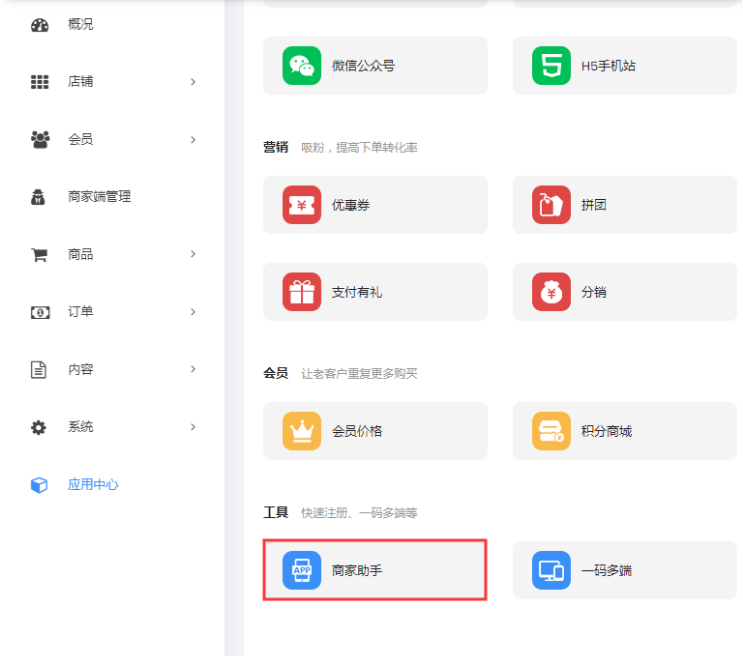Viewport: 743px width, 656px height.
Task: Open the red coupon (优惠券) icon
Action: coord(301,205)
